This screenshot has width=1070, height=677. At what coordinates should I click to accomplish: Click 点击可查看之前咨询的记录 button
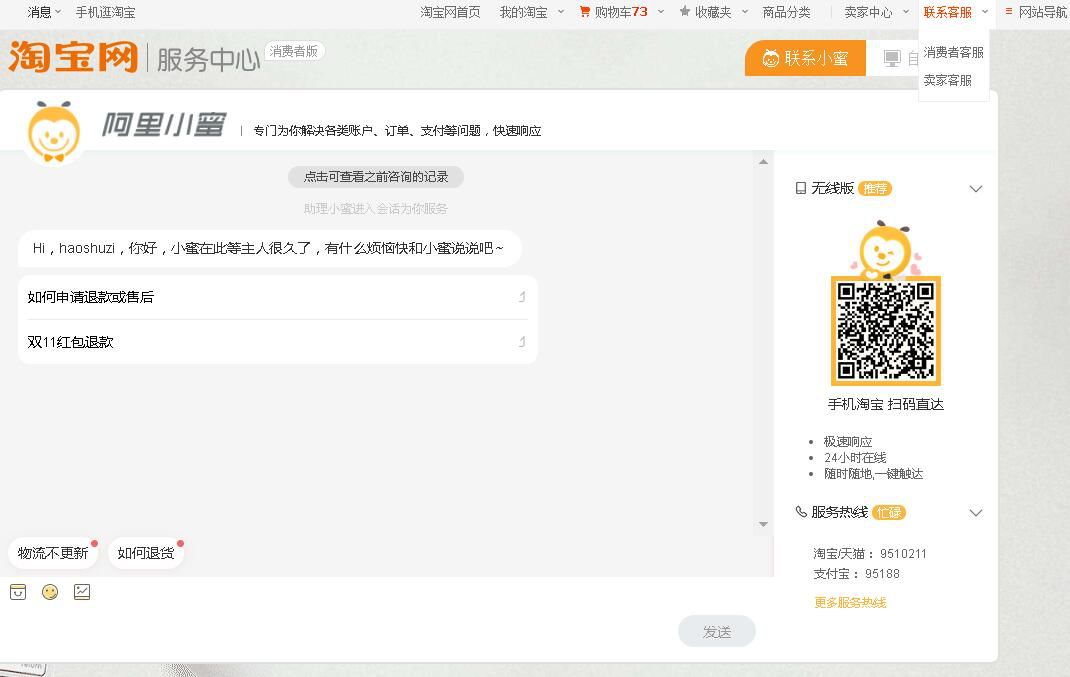pyautogui.click(x=376, y=177)
